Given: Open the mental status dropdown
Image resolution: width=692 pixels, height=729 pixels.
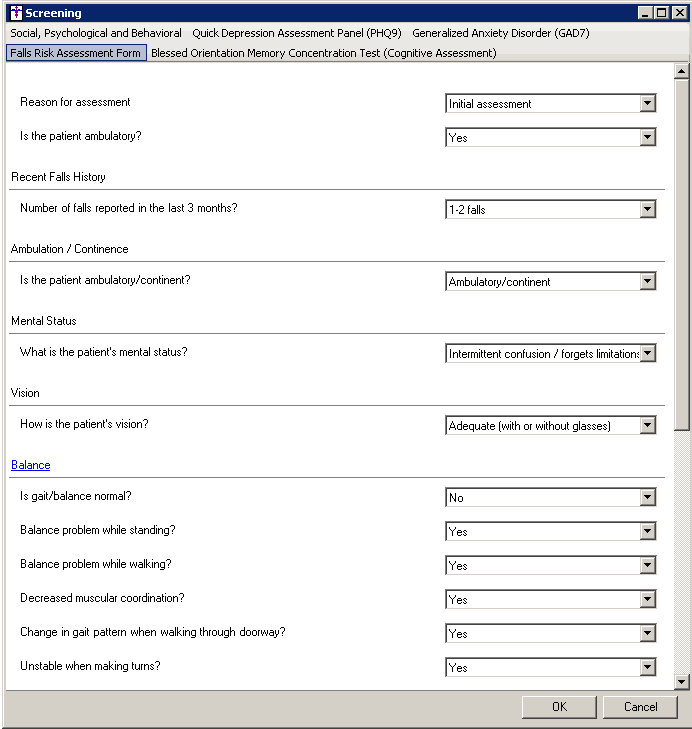Looking at the screenshot, I should (648, 353).
